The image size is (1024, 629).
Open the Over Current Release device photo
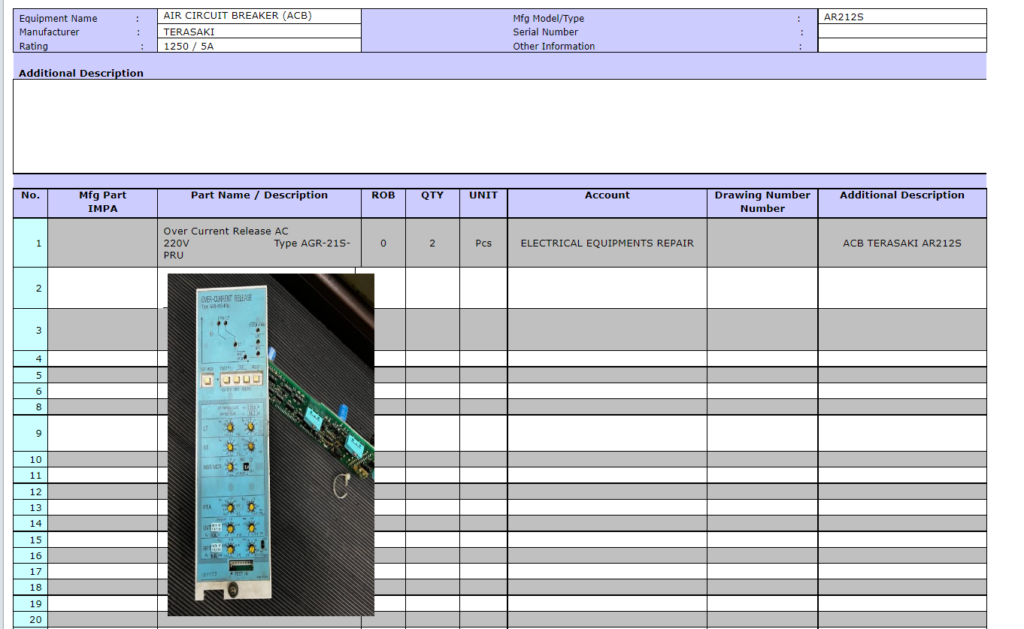click(x=270, y=444)
